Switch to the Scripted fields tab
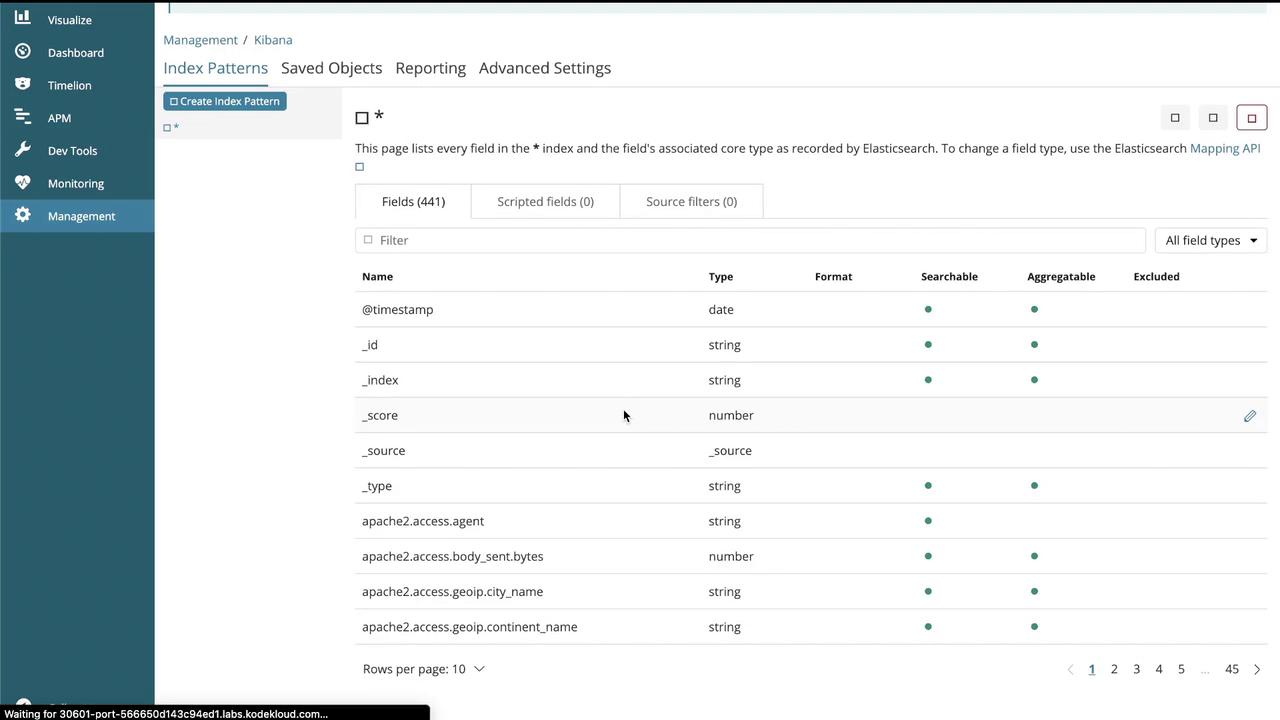 tap(545, 202)
